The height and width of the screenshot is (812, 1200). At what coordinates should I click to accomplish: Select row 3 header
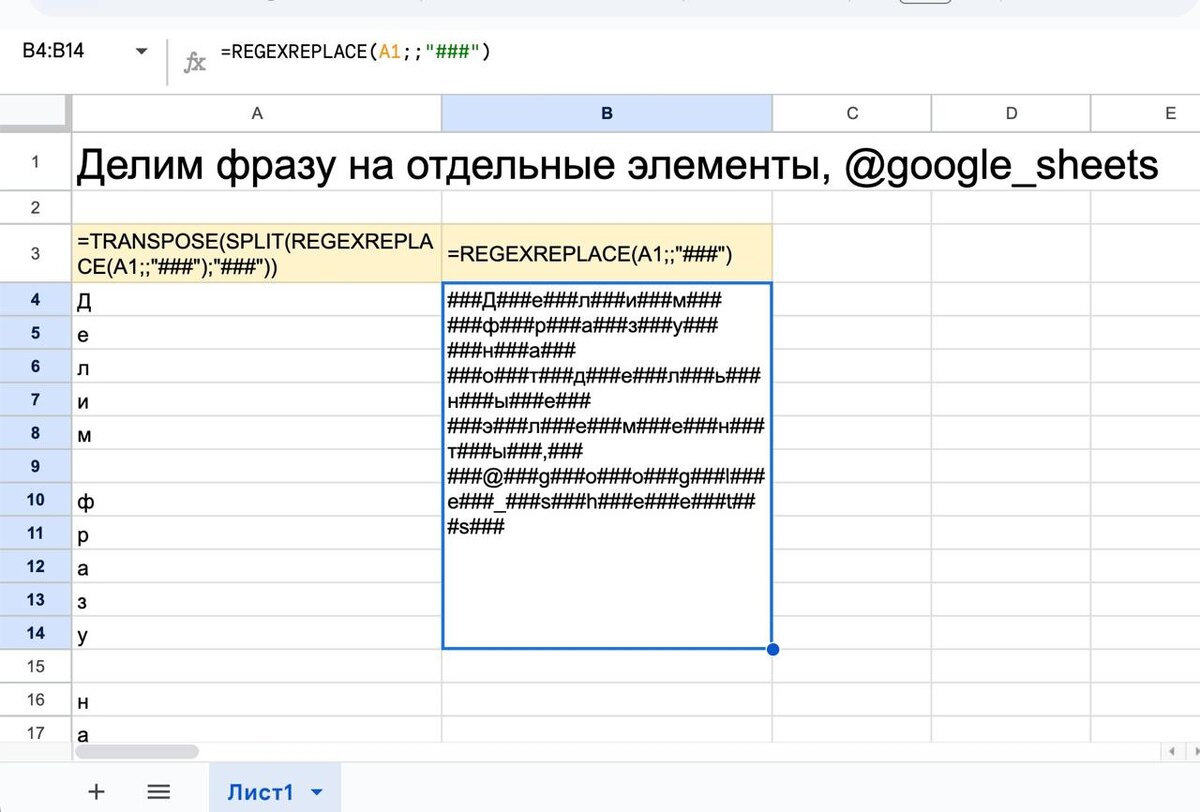[x=35, y=254]
